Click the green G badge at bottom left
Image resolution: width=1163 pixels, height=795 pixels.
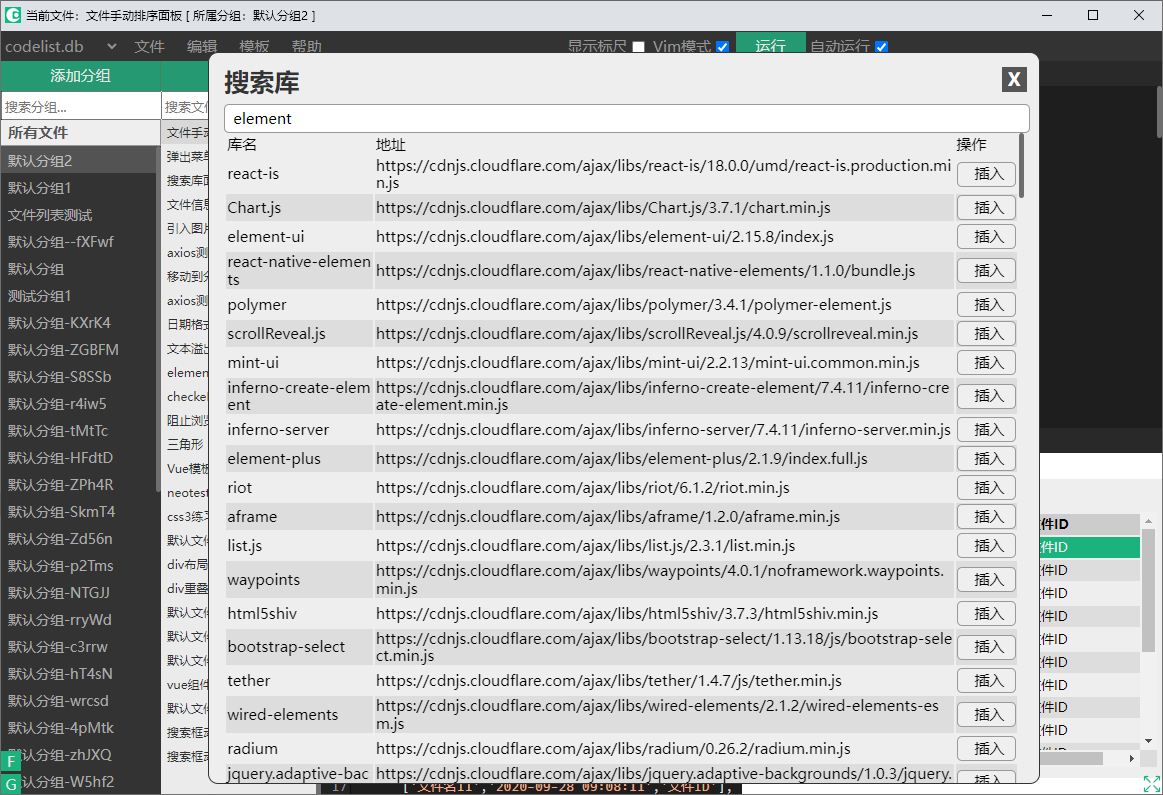point(10,784)
